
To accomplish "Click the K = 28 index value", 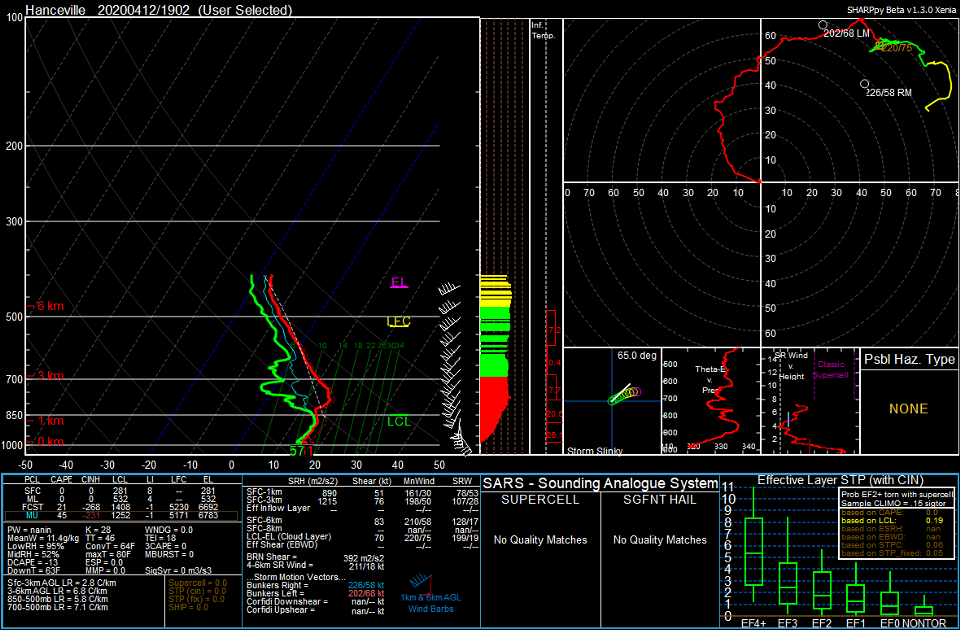I will (x=98, y=530).
